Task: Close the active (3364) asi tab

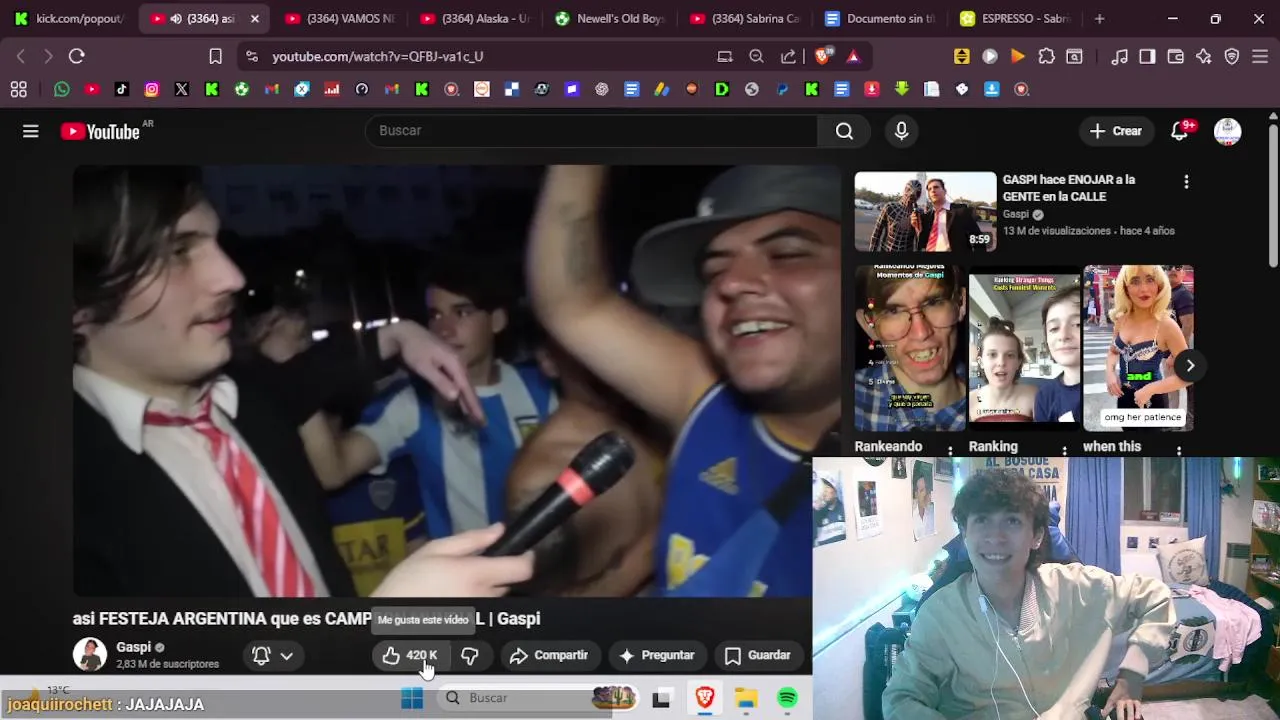Action: (254, 18)
